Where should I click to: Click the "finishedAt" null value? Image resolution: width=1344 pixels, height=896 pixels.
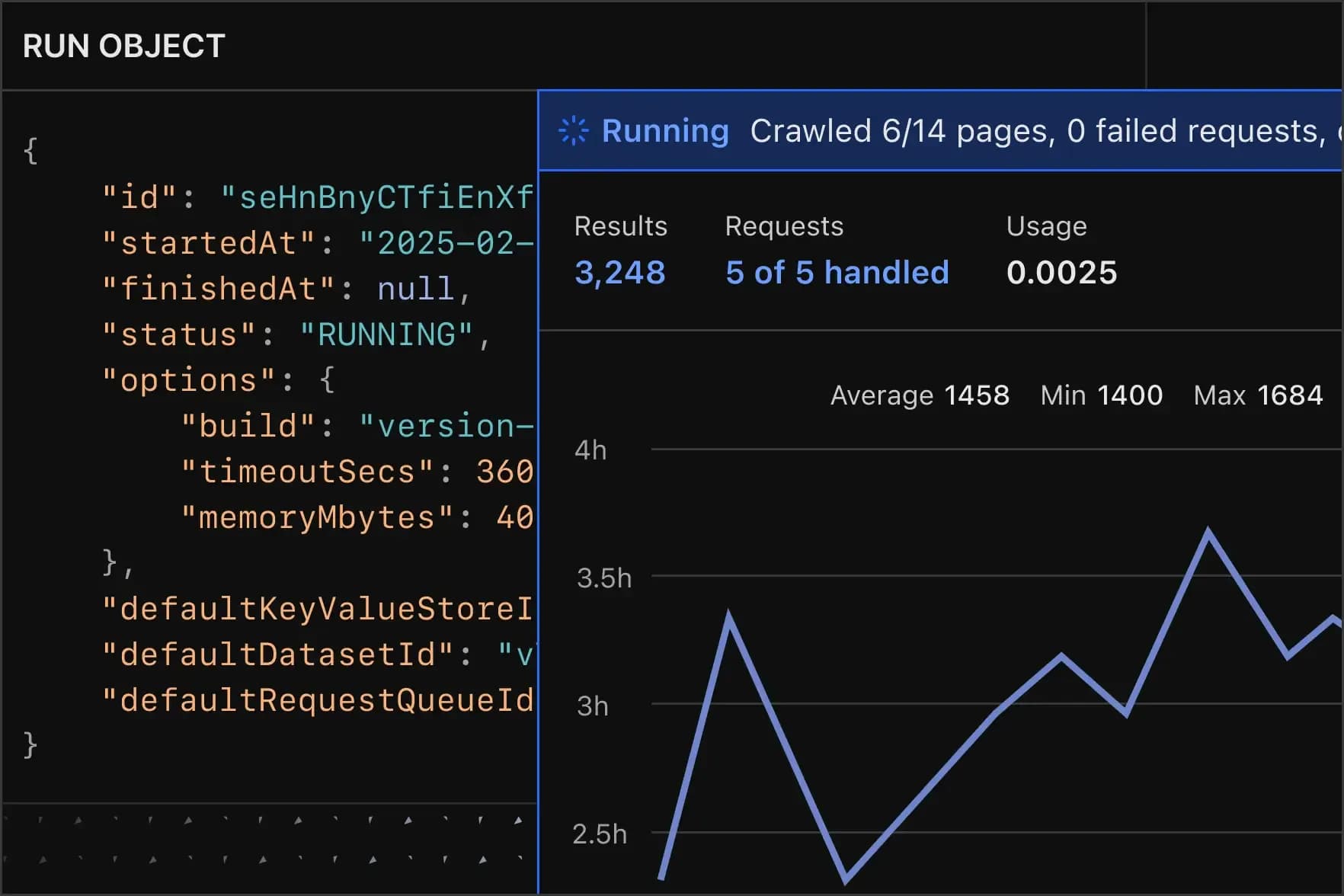(416, 290)
